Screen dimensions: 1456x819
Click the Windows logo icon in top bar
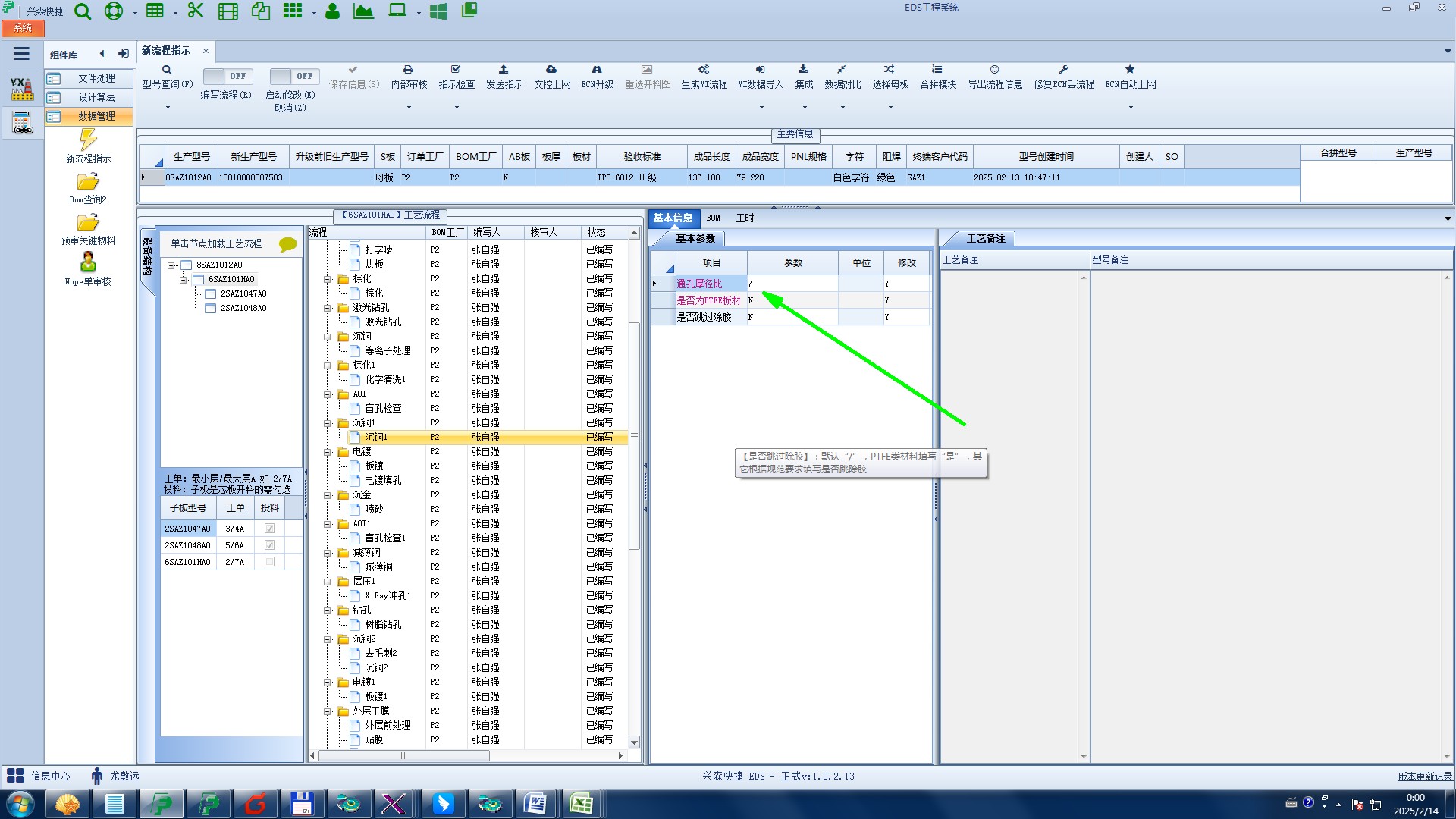pyautogui.click(x=438, y=11)
